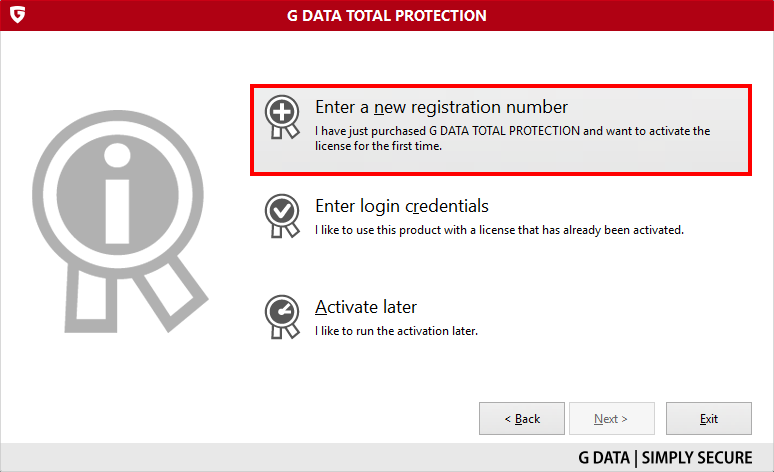The image size is (774, 472).
Task: Click the red title bar area beside the logo
Action: [x=148, y=15]
